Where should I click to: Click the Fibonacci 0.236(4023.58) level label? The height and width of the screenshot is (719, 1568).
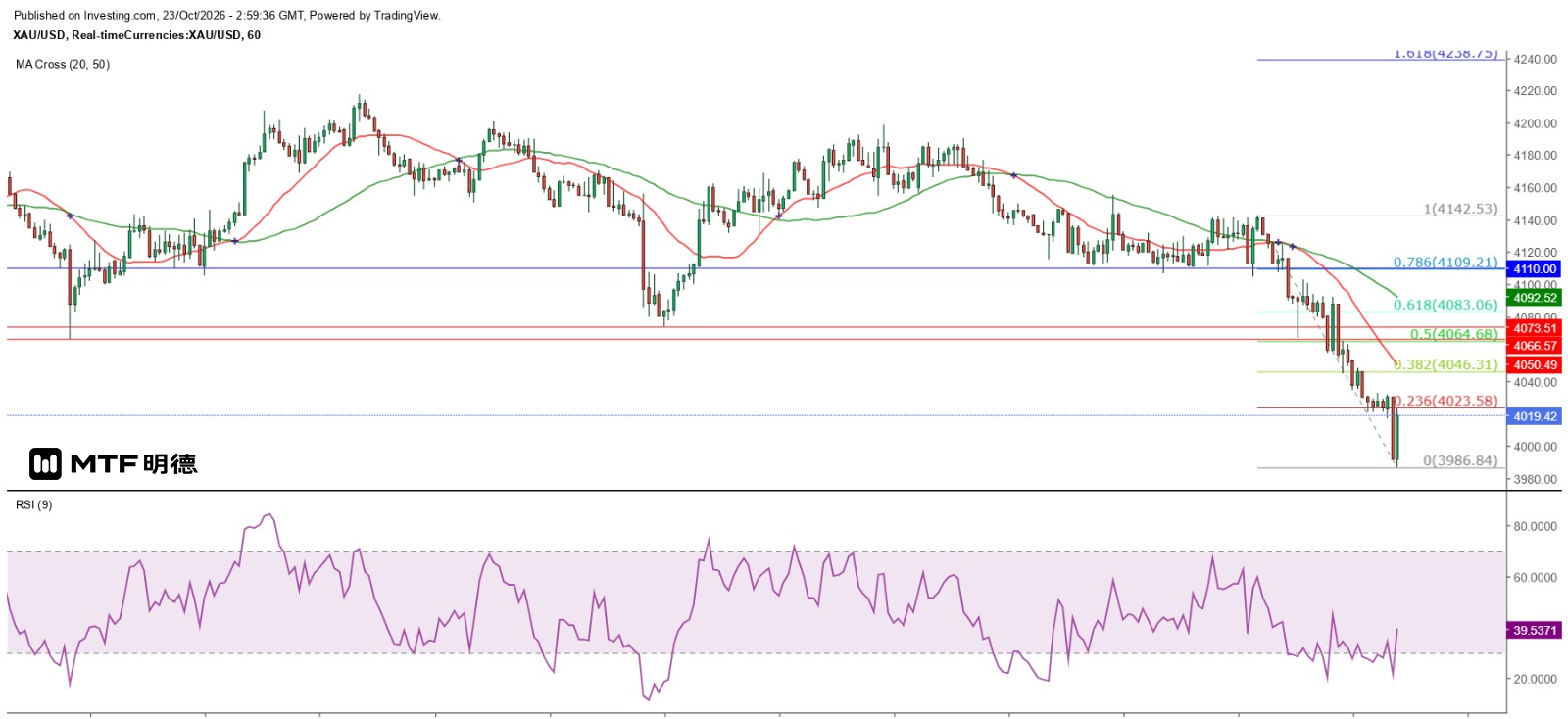[x=1445, y=401]
